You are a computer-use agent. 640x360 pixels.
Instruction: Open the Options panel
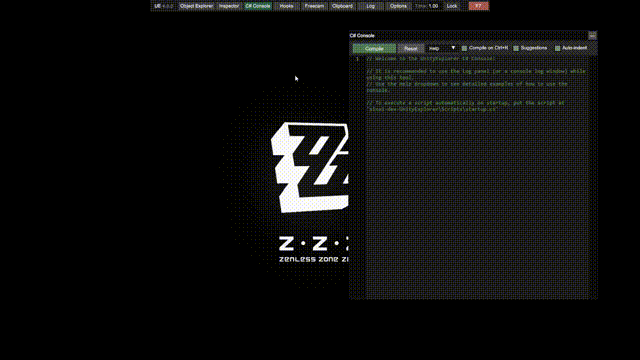click(398, 6)
